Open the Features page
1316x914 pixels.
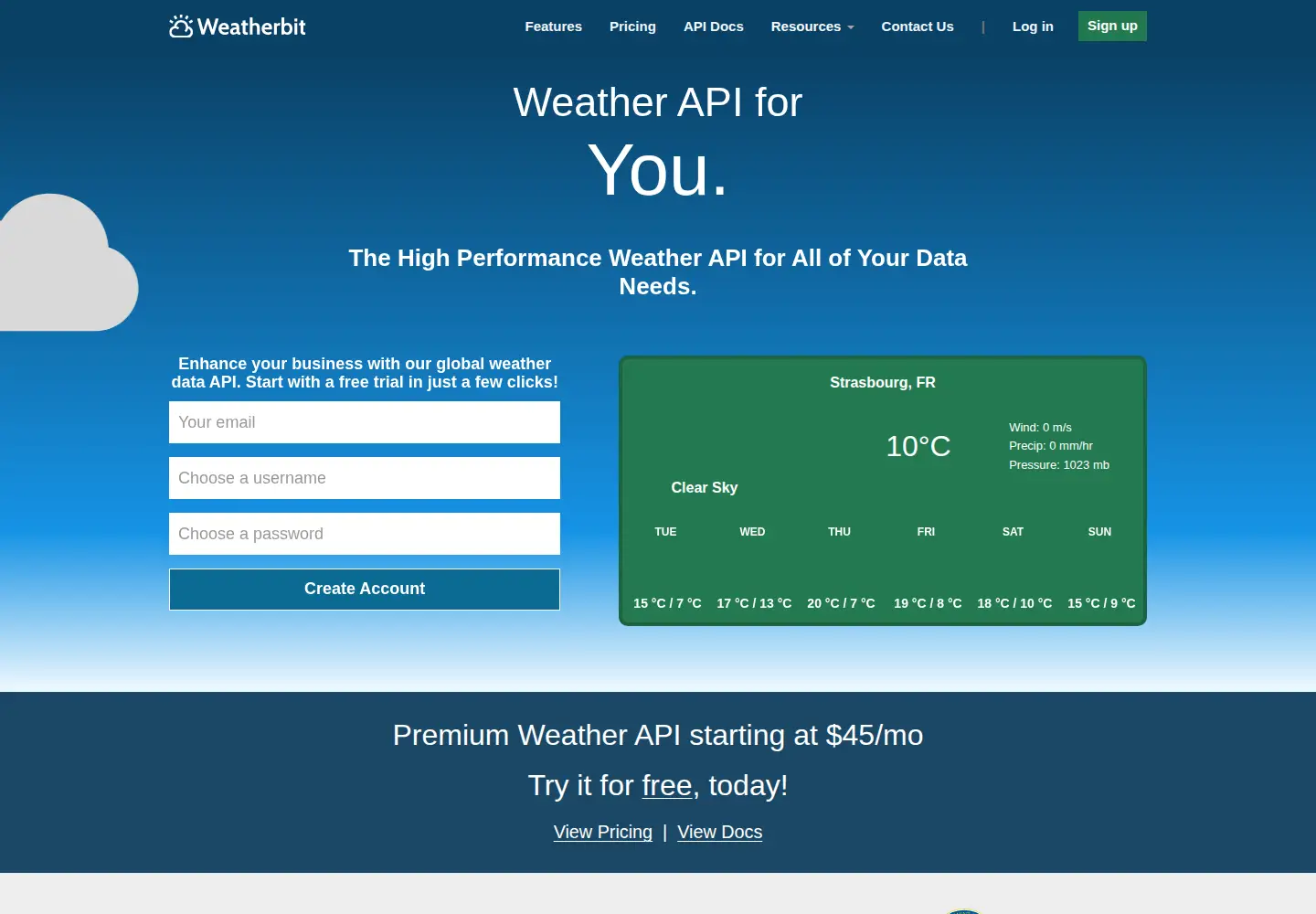point(553,27)
